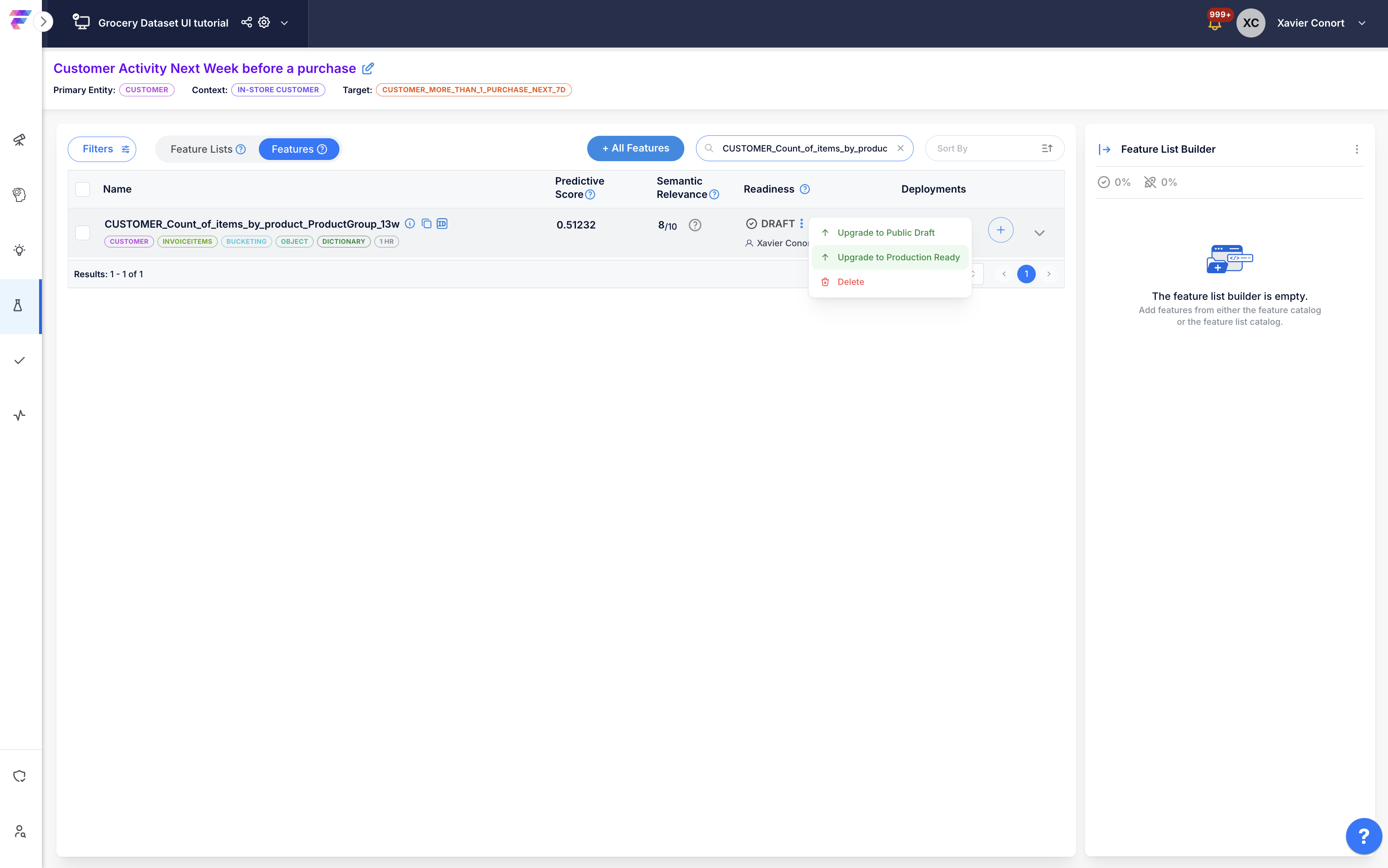The image size is (1388, 868).
Task: Choose Upgrade to Production Ready
Action: 898,257
